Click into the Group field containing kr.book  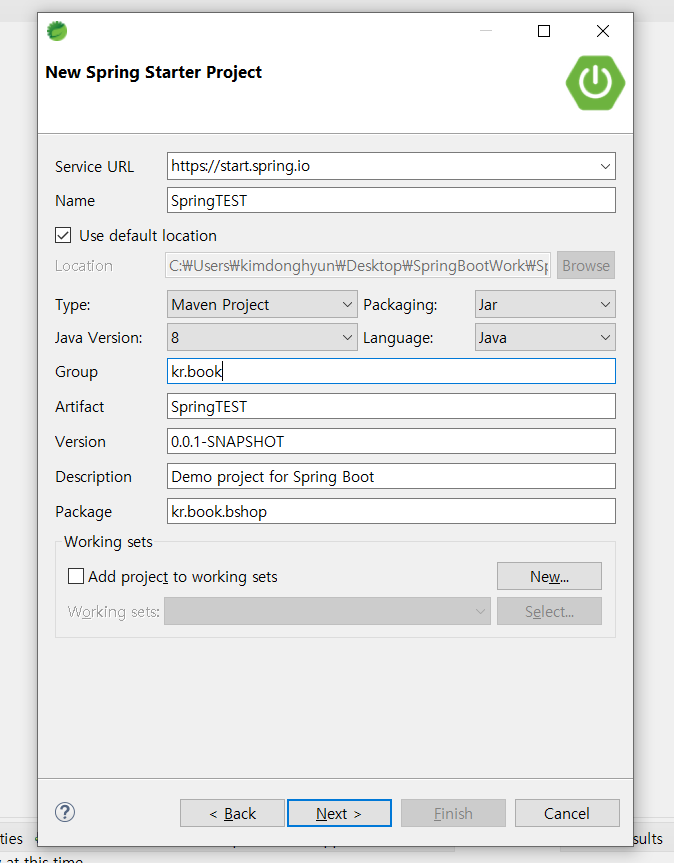pos(391,372)
